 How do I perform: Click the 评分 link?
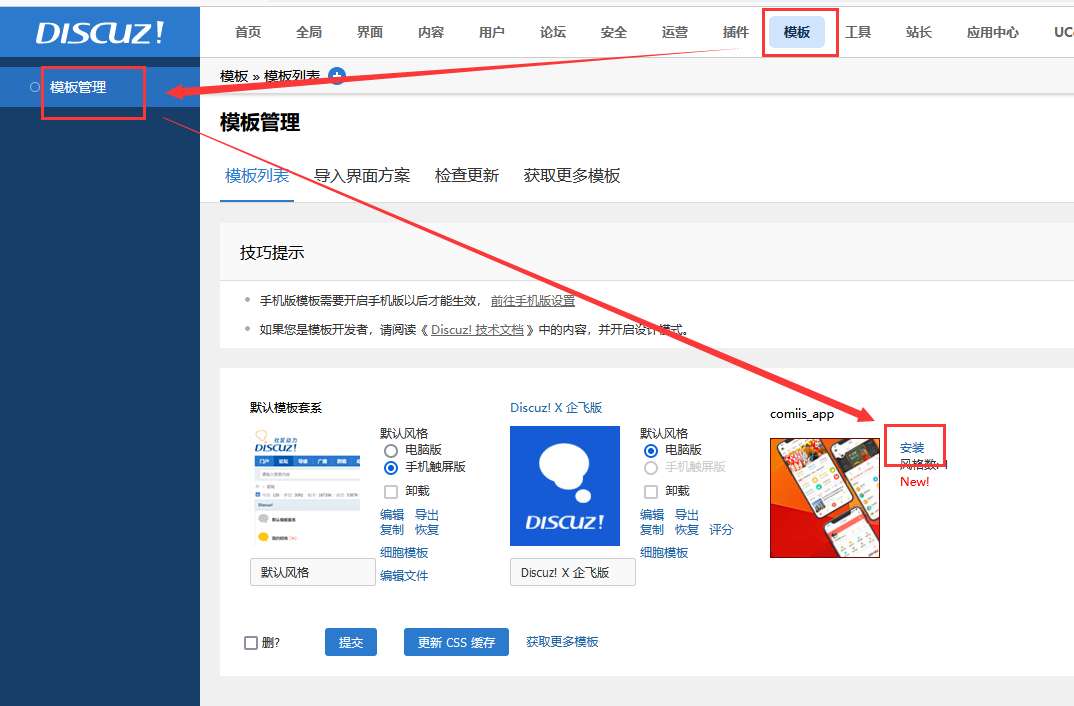click(721, 529)
